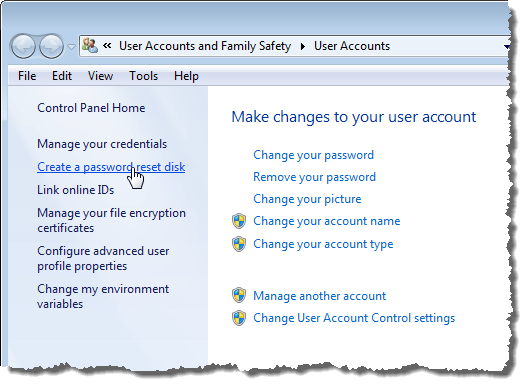This screenshot has width=528, height=386.
Task: Select User Accounts and Family Safety breadcrumb
Action: click(x=205, y=46)
